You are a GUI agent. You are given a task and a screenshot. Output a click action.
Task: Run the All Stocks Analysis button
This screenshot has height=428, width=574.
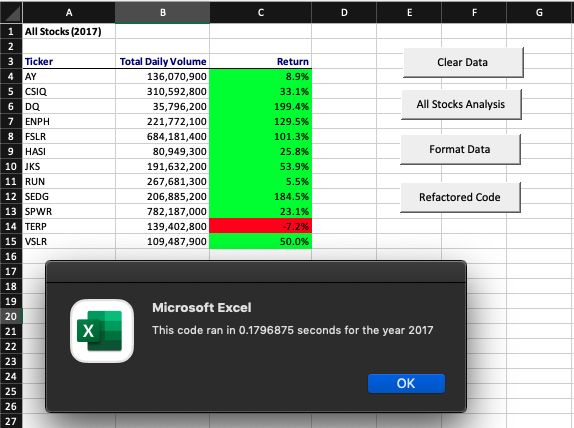click(461, 104)
